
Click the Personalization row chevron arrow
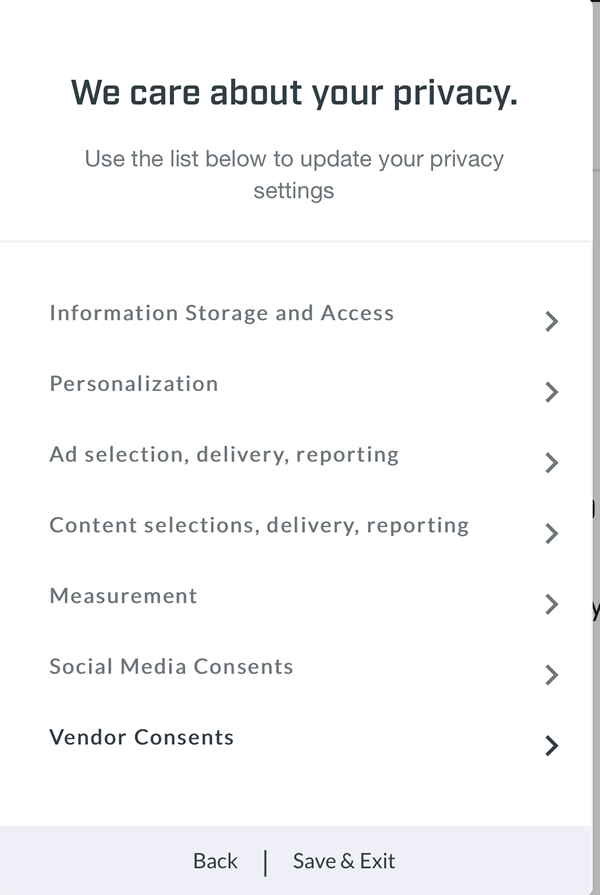coord(551,392)
